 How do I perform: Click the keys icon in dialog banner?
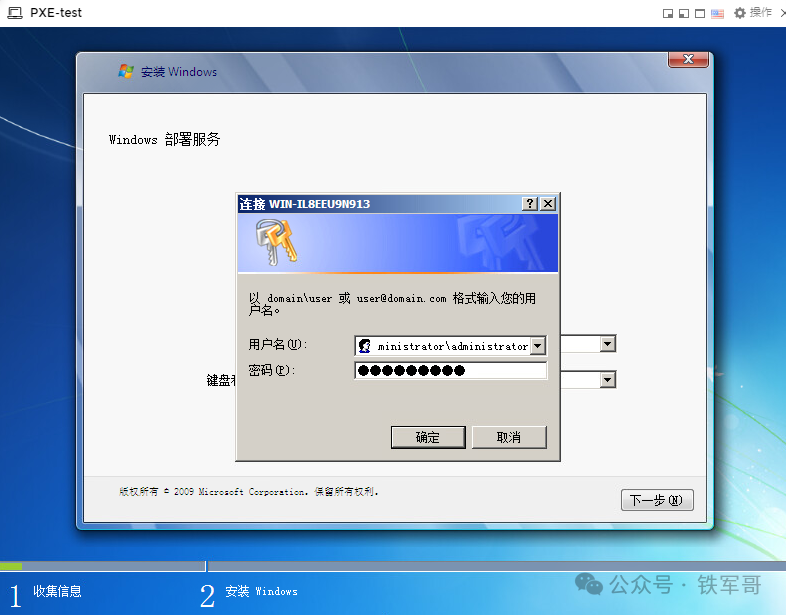[276, 243]
